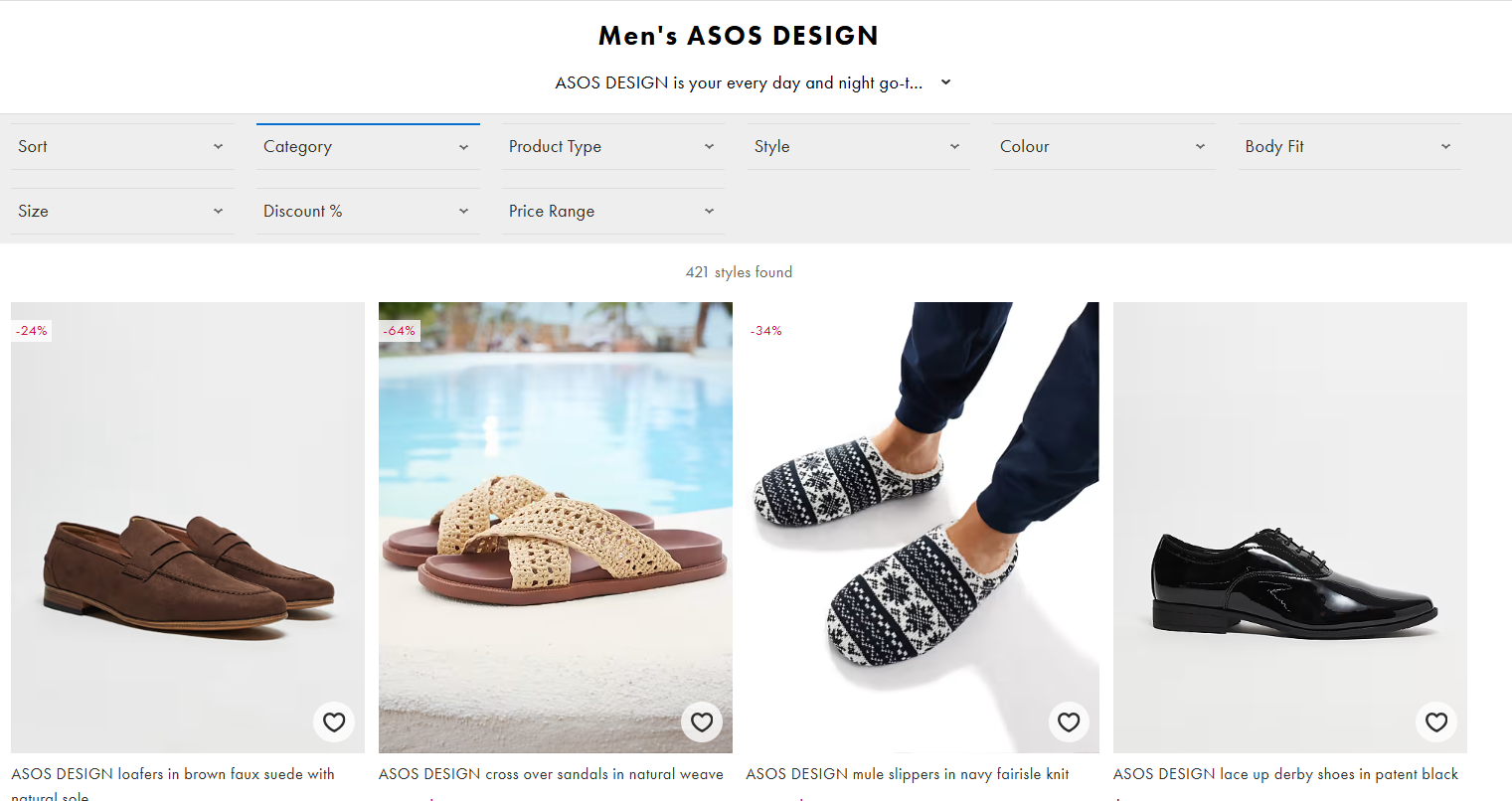Open the Price Range filter
Image resolution: width=1512 pixels, height=801 pixels.
point(613,211)
